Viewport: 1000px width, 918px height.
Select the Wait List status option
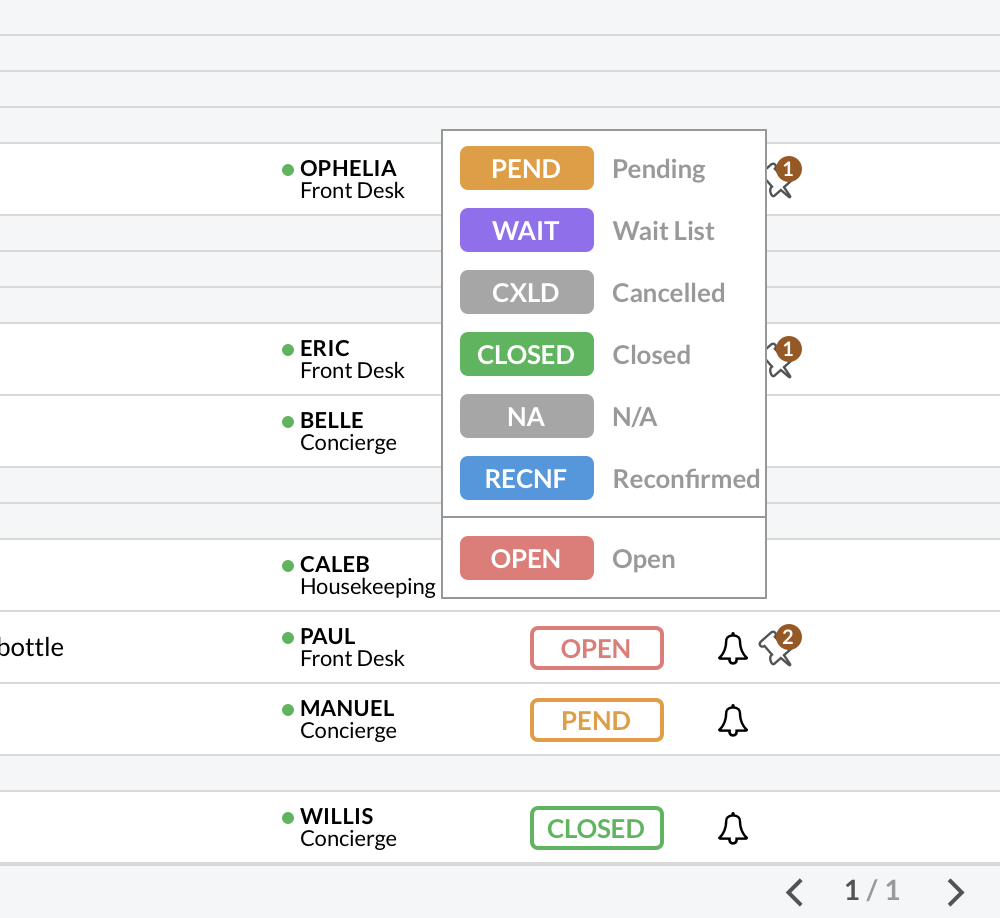(527, 230)
